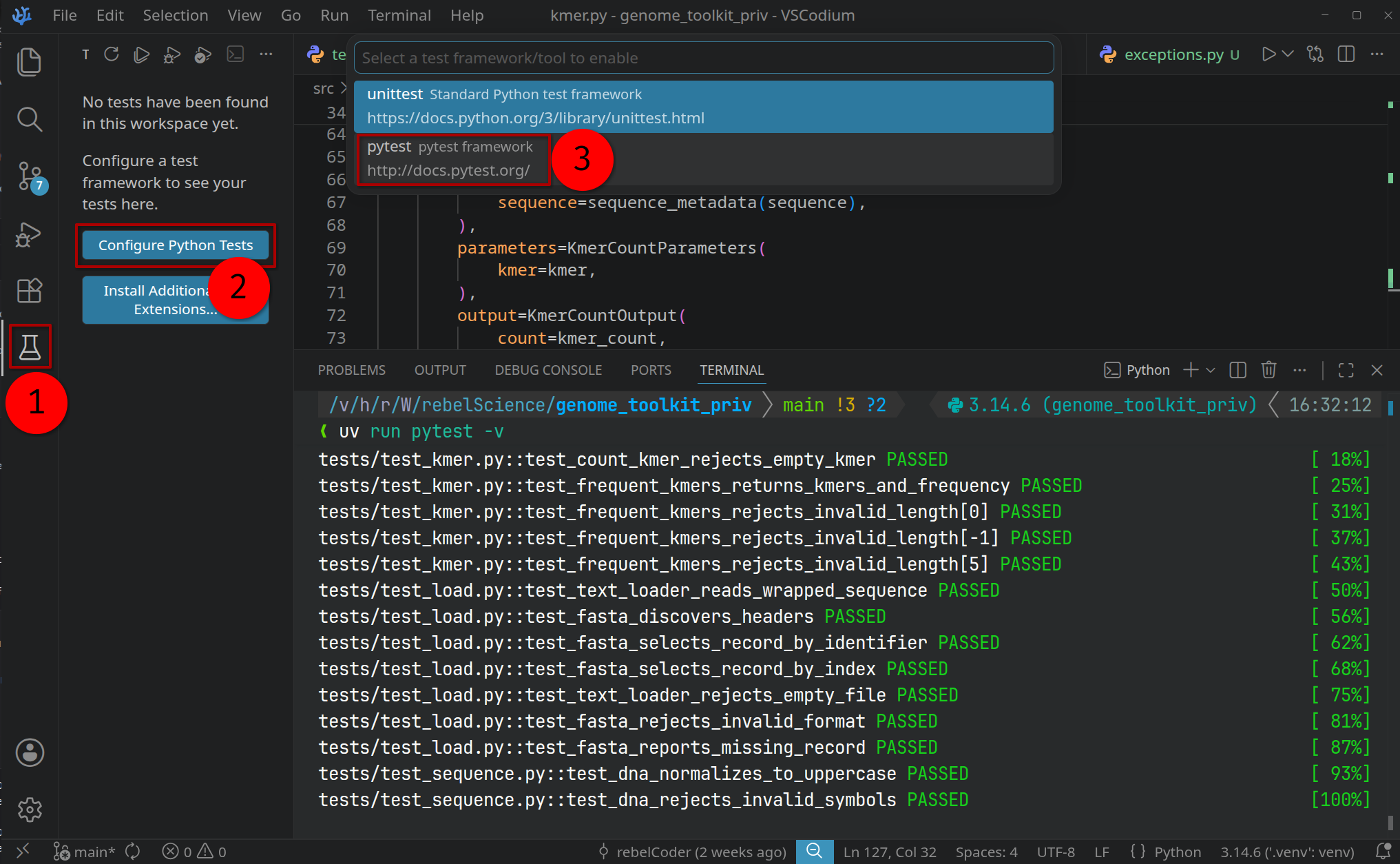Screen dimensions: 1400x864
Task: Open the Run menu
Action: coord(335,15)
